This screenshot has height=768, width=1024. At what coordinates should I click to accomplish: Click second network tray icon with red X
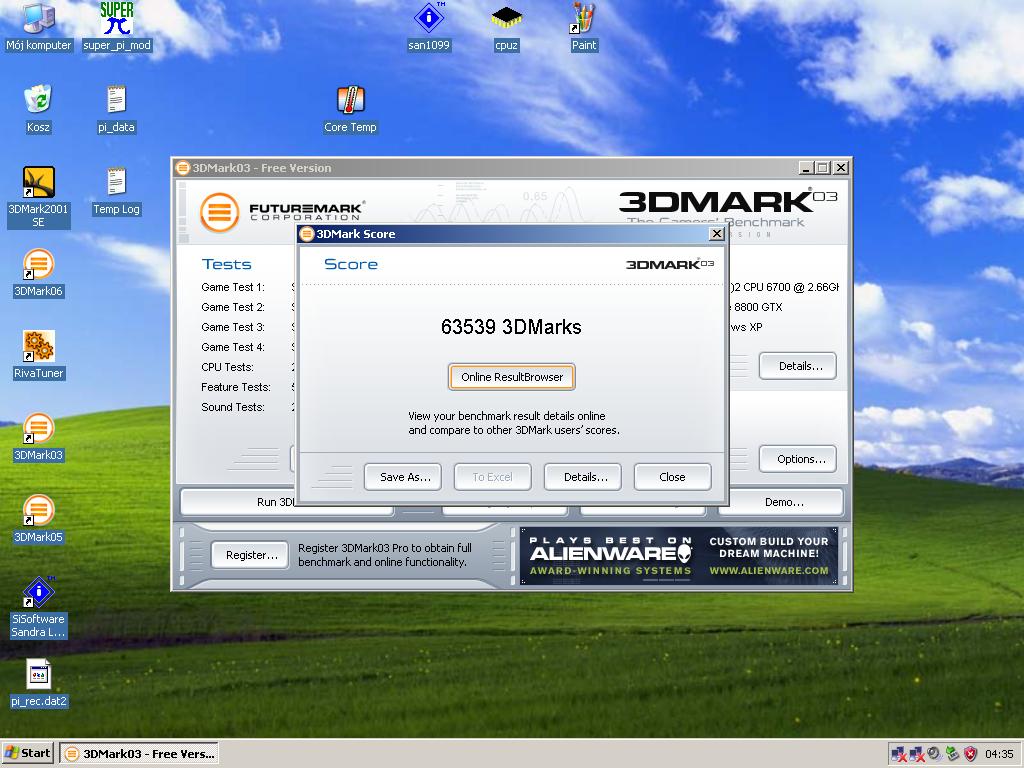click(916, 754)
